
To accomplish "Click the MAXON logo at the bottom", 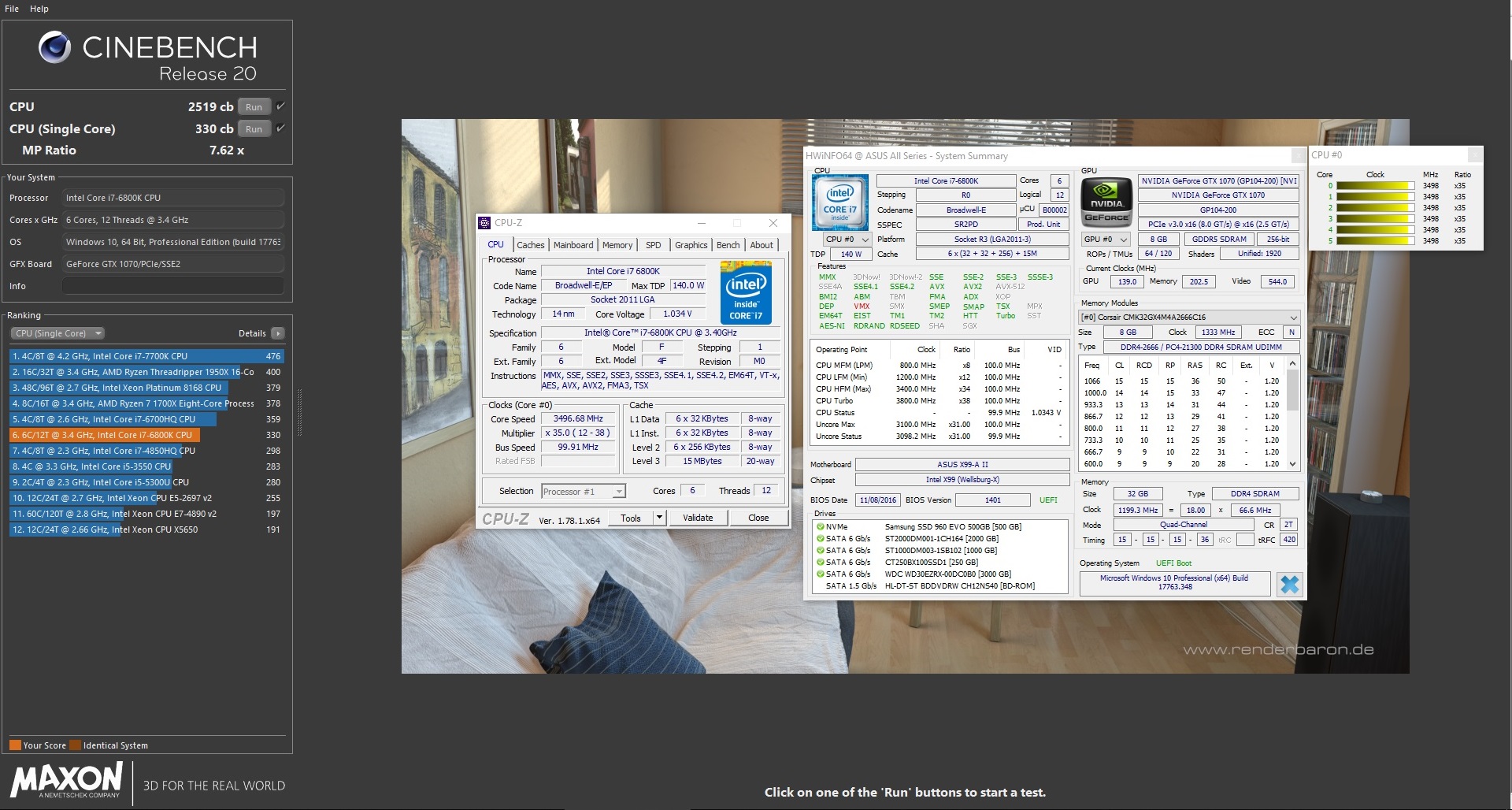I will (66, 781).
